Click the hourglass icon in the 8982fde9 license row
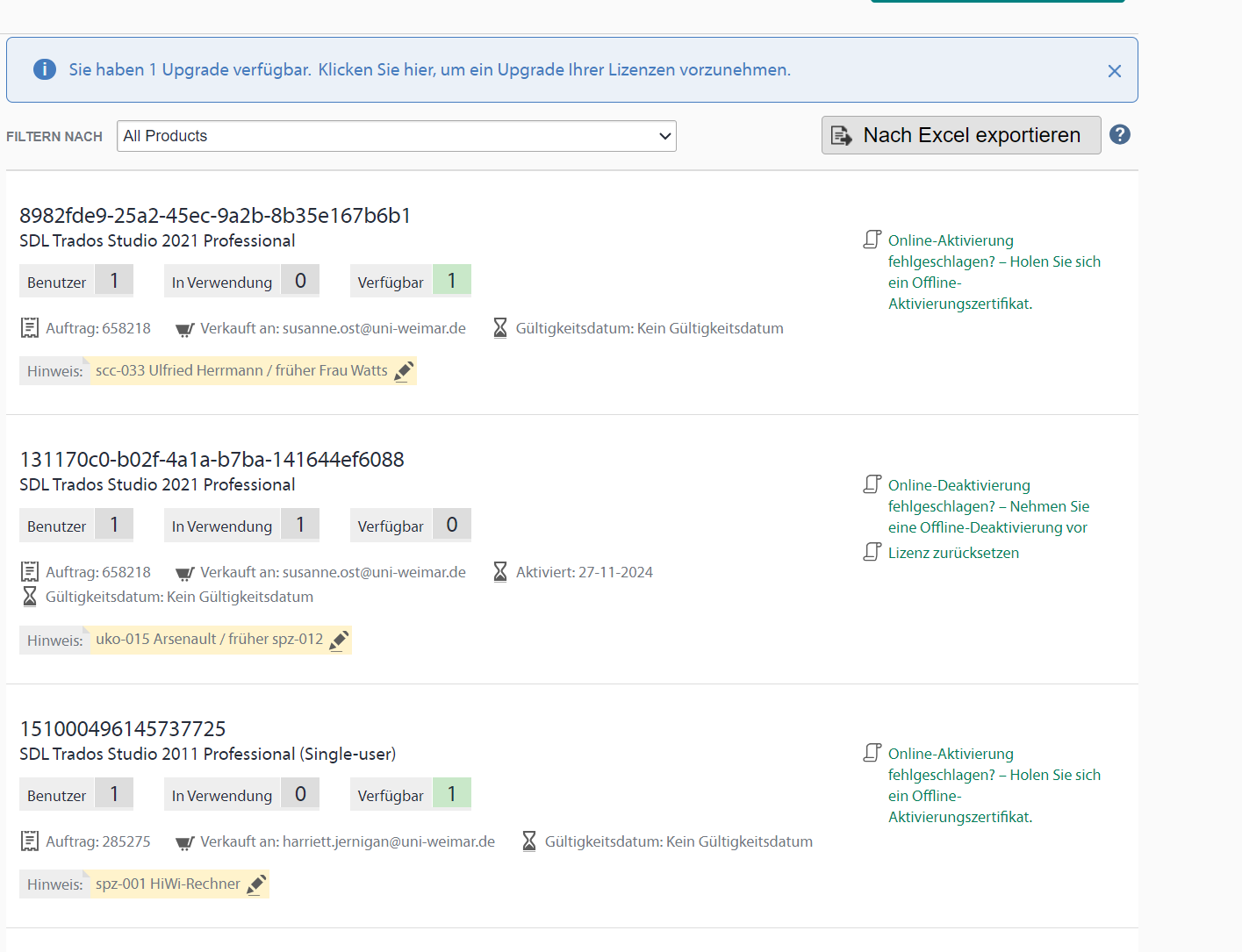 (500, 328)
